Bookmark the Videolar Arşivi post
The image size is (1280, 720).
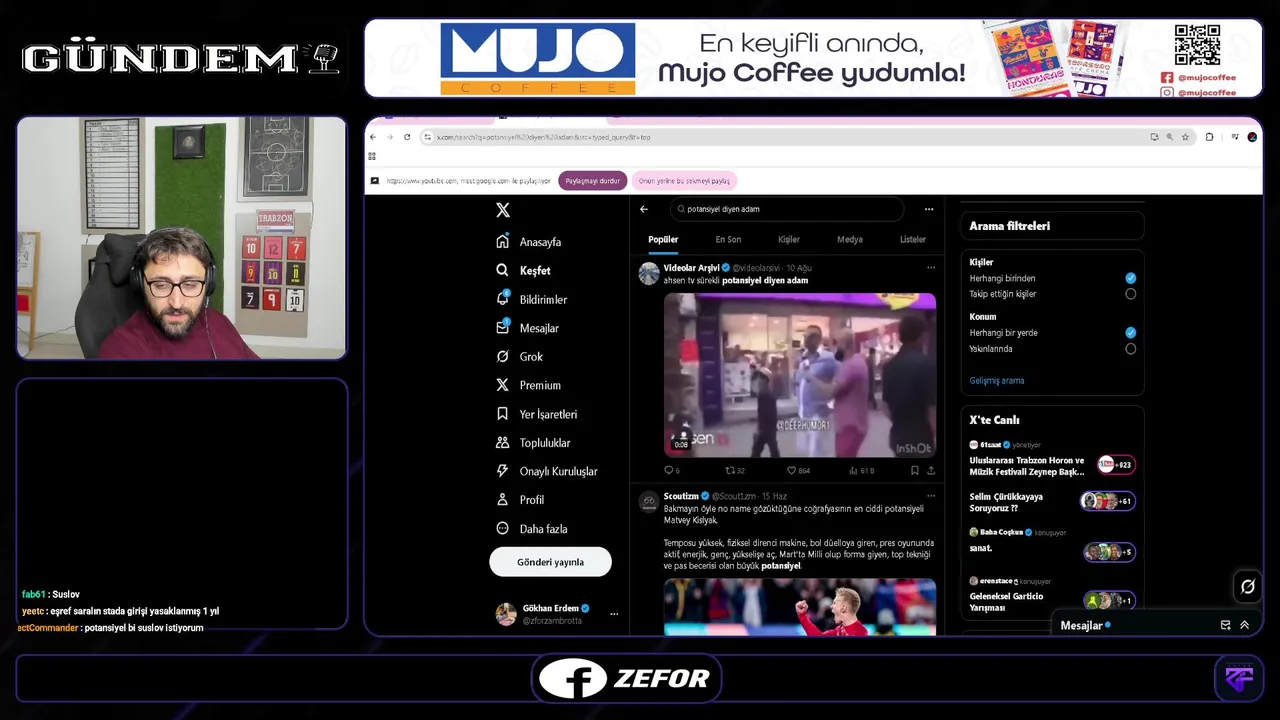coord(914,470)
